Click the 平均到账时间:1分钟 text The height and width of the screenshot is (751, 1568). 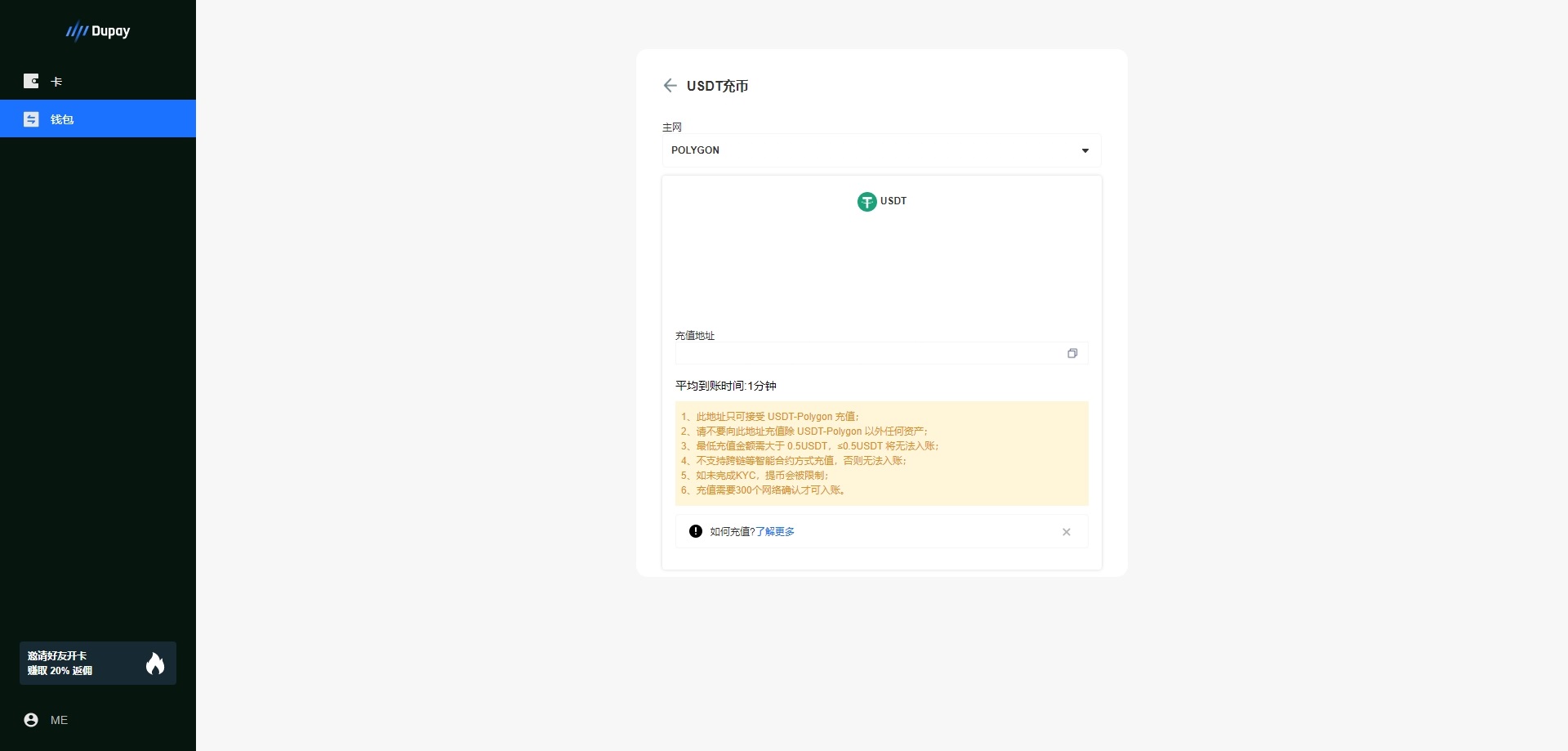[726, 386]
